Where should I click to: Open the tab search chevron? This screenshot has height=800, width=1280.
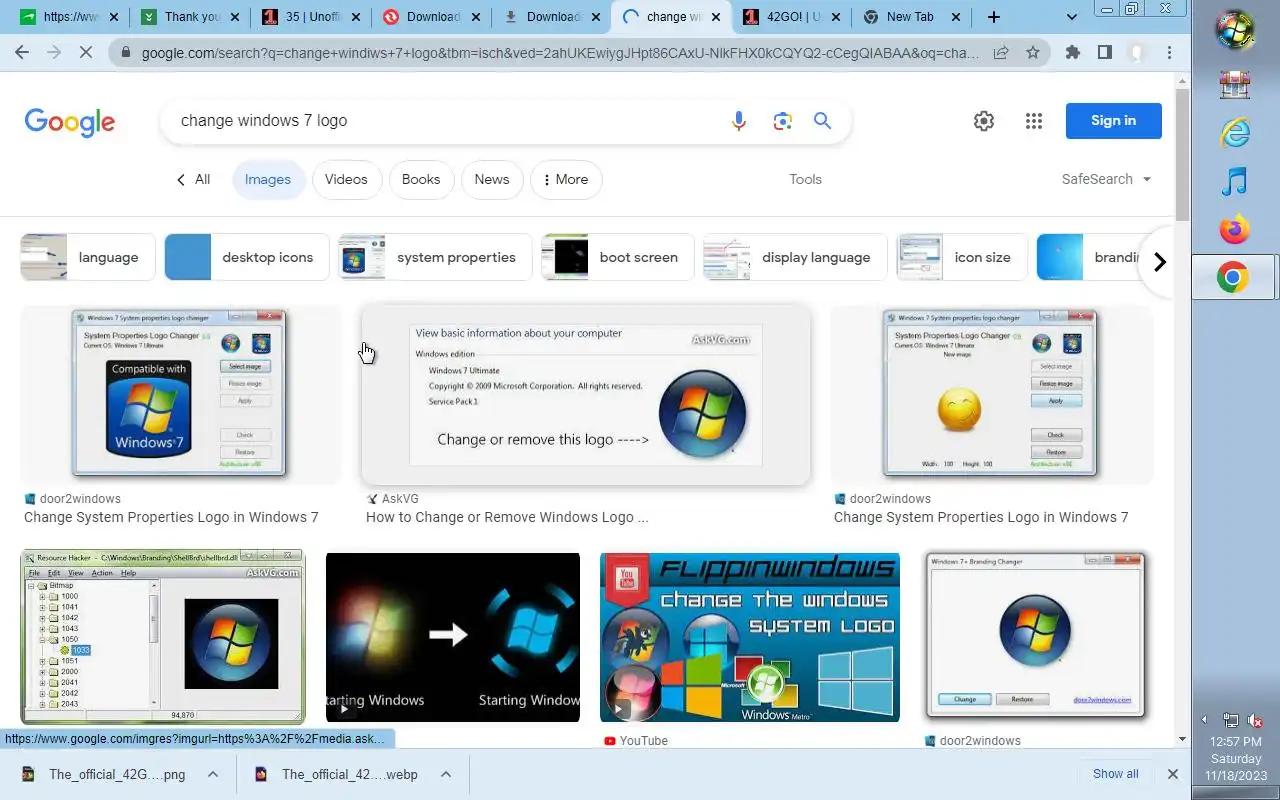1072,17
